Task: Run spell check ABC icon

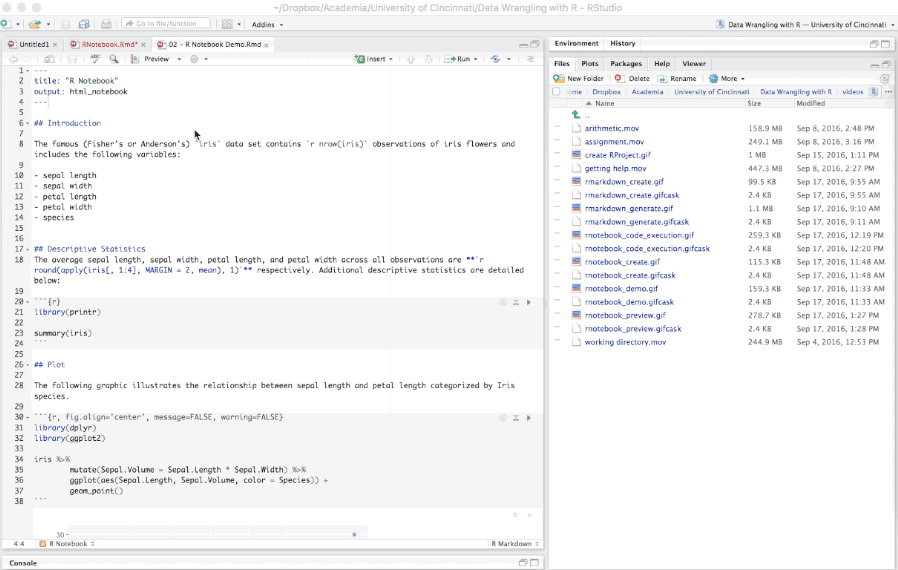Action: click(95, 58)
